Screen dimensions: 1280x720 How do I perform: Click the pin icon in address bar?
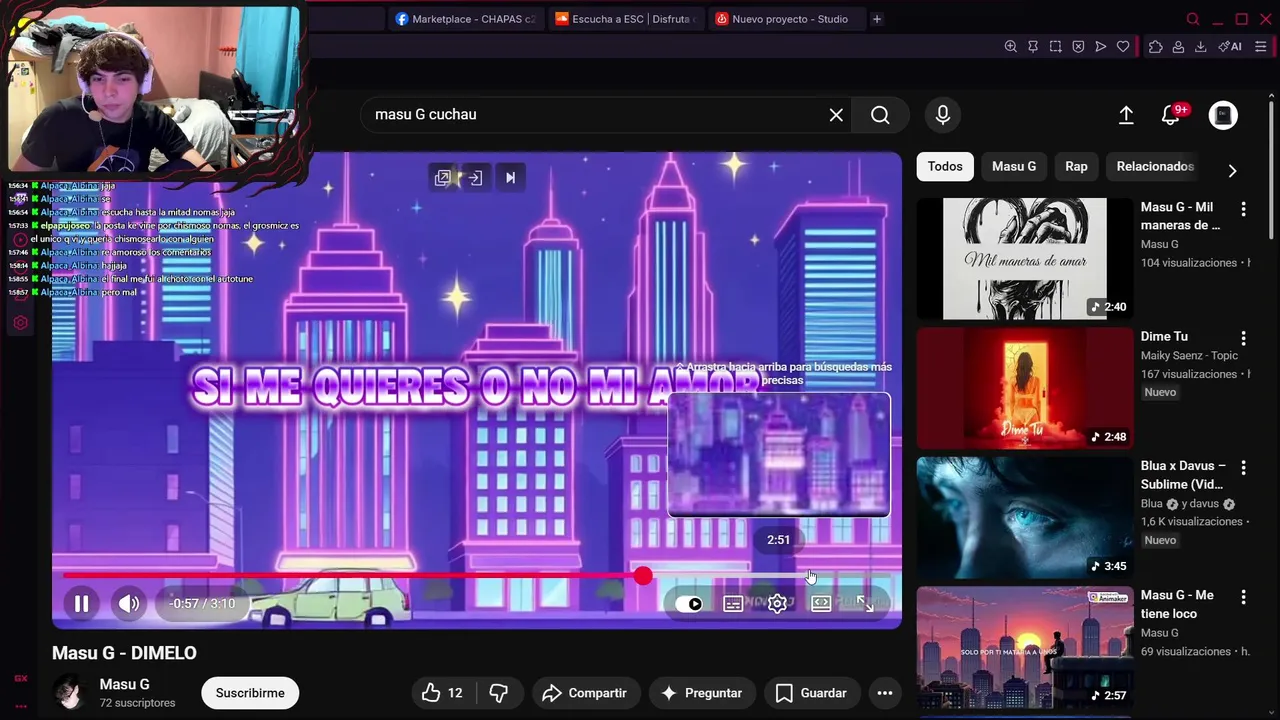tap(1033, 47)
